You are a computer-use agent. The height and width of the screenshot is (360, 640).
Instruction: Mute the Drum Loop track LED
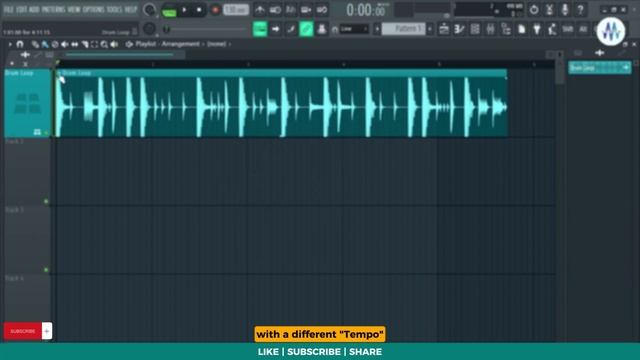click(46, 133)
